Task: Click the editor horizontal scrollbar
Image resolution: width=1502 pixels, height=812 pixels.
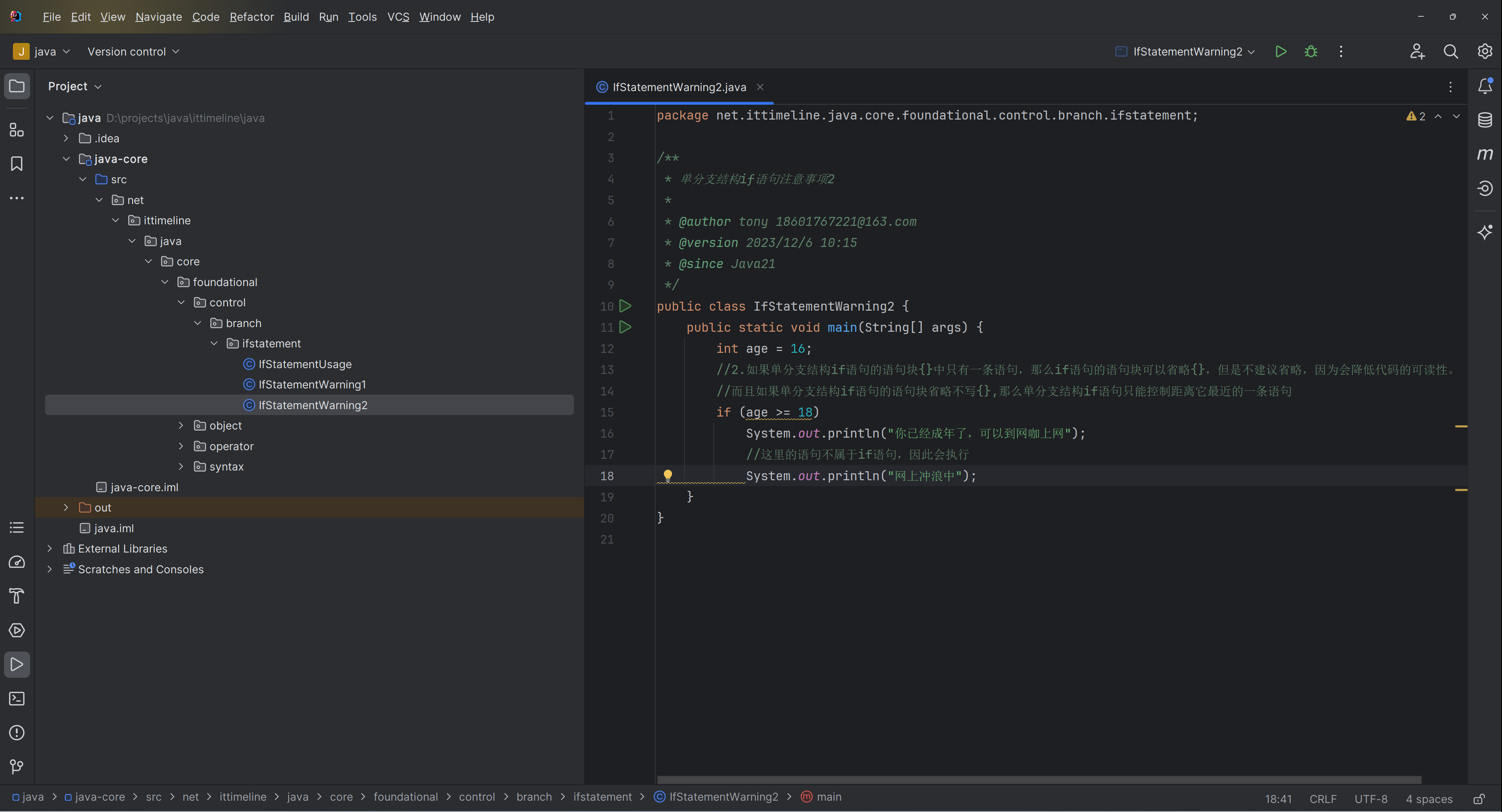Action: coord(1039,779)
